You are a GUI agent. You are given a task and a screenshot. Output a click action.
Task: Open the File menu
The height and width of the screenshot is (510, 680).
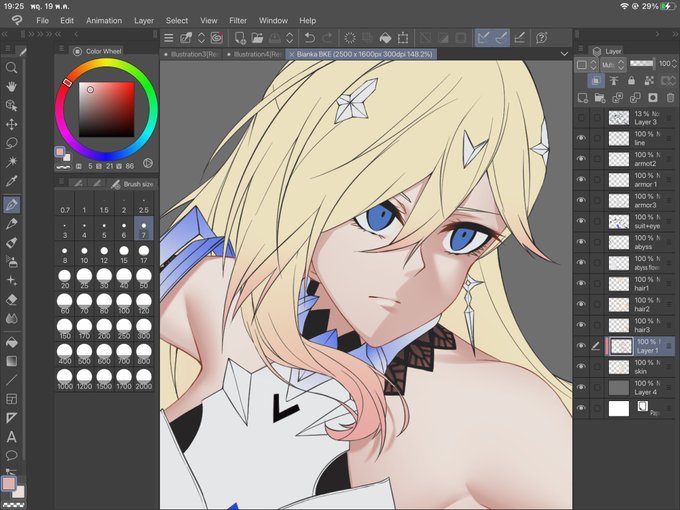[42, 20]
